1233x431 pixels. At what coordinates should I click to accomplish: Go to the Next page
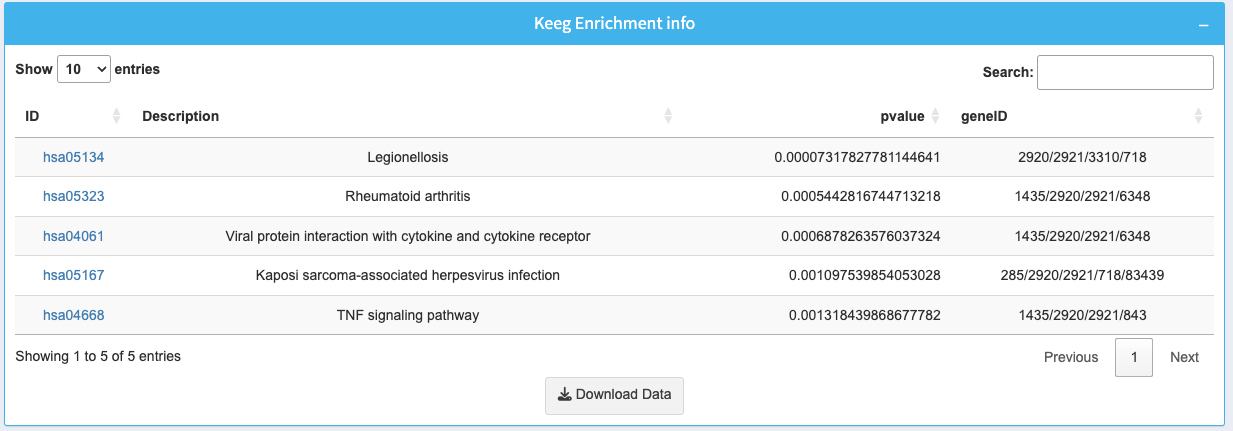pos(1184,357)
